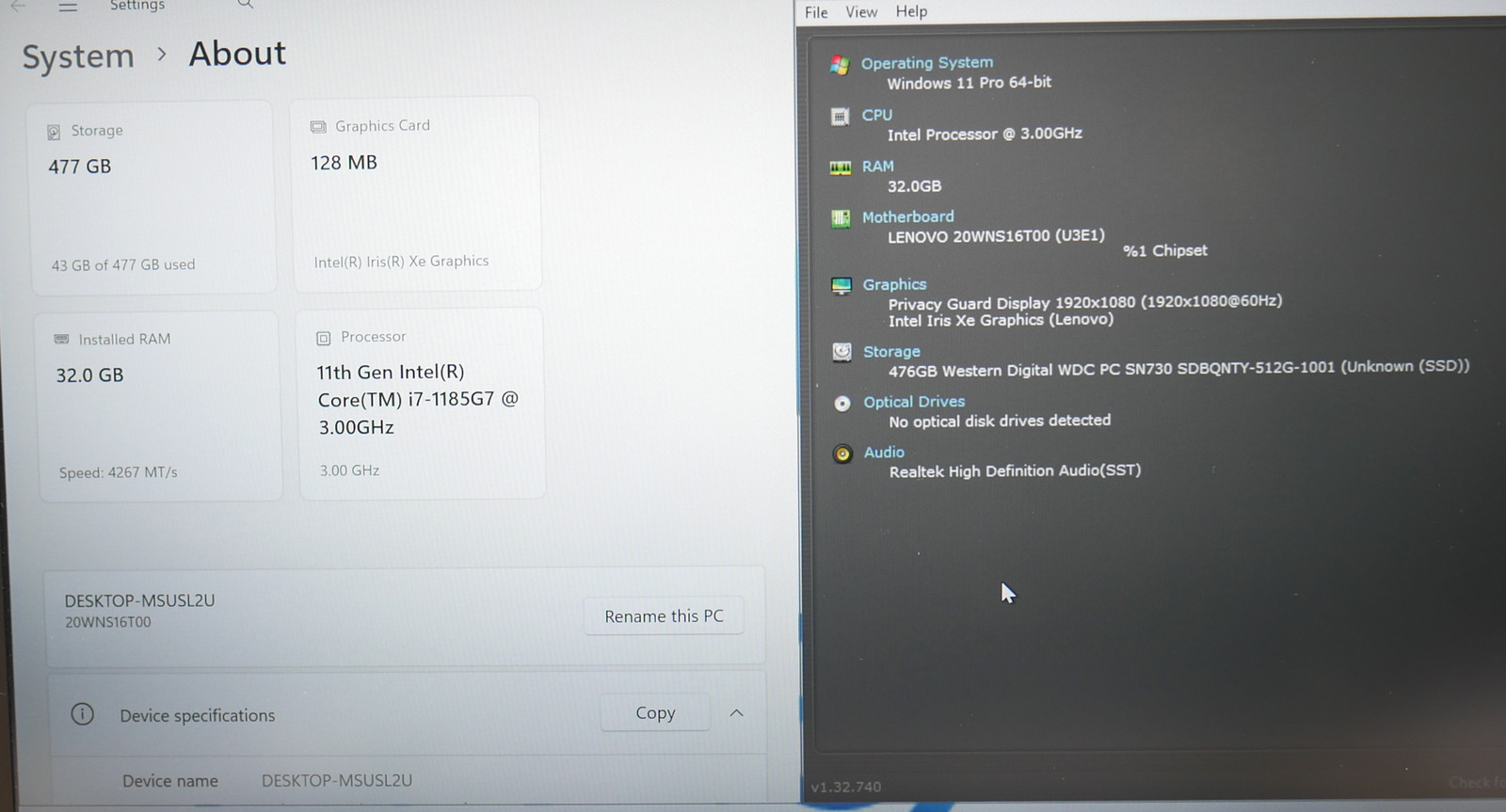
Task: Open the Settings hamburger navigation menu
Action: click(x=68, y=7)
